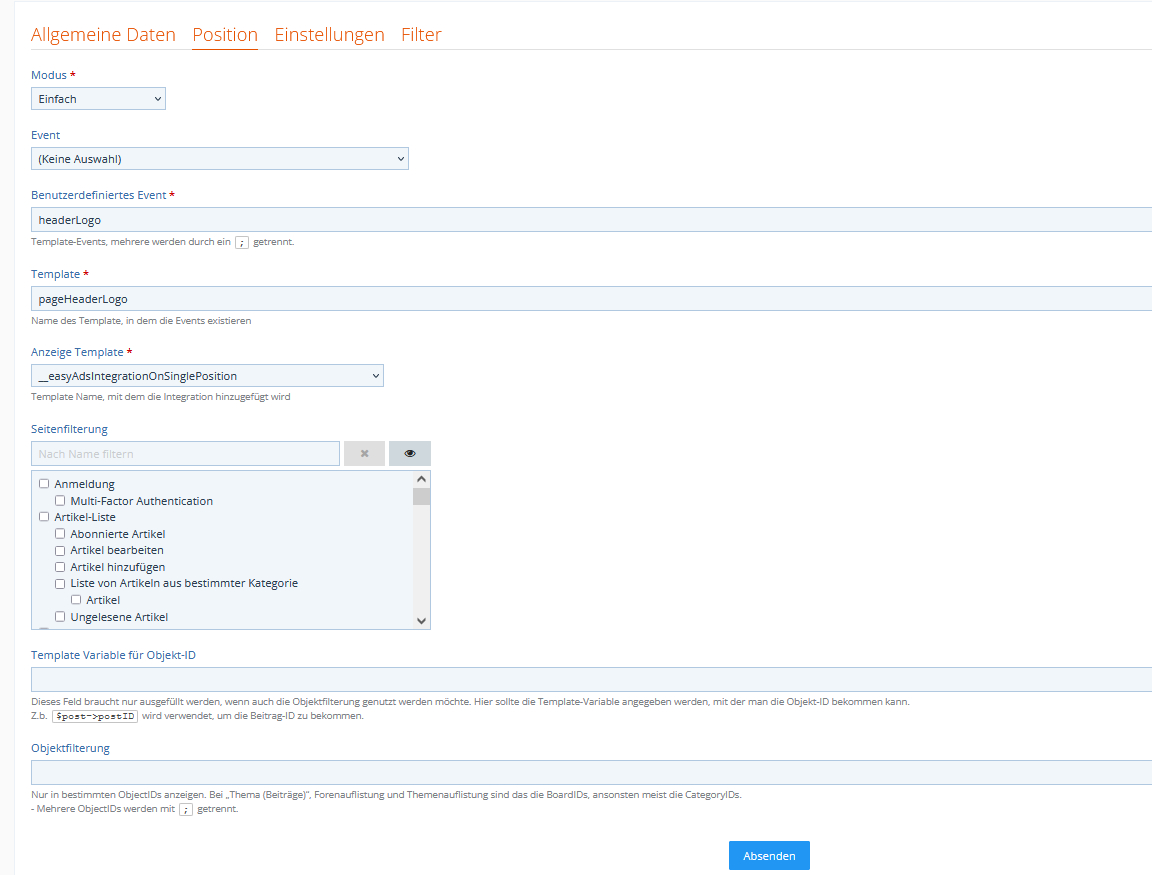Switch to the Allgemeine Daten tab

(x=103, y=35)
